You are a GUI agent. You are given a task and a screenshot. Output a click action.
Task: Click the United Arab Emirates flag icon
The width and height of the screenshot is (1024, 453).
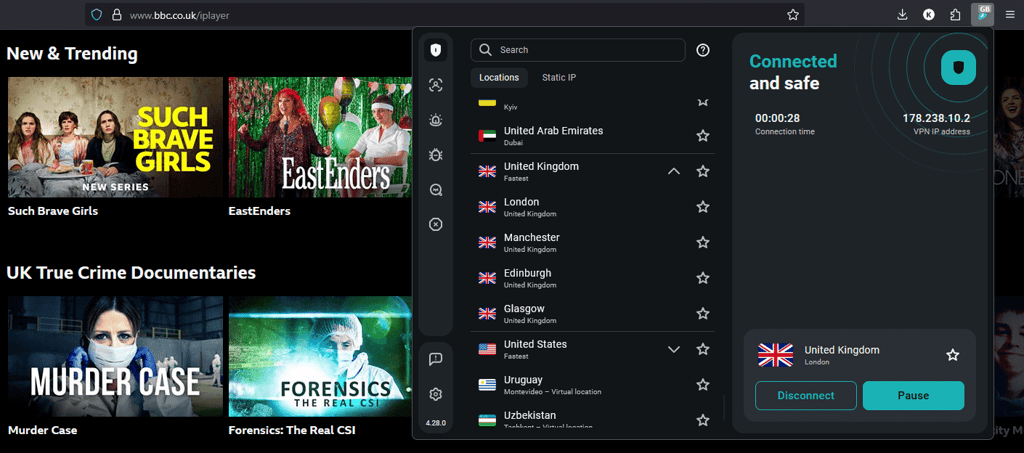tap(487, 136)
